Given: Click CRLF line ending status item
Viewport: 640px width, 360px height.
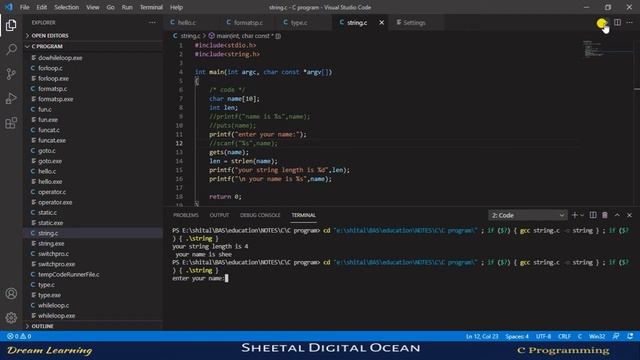Looking at the screenshot, I should [564, 336].
